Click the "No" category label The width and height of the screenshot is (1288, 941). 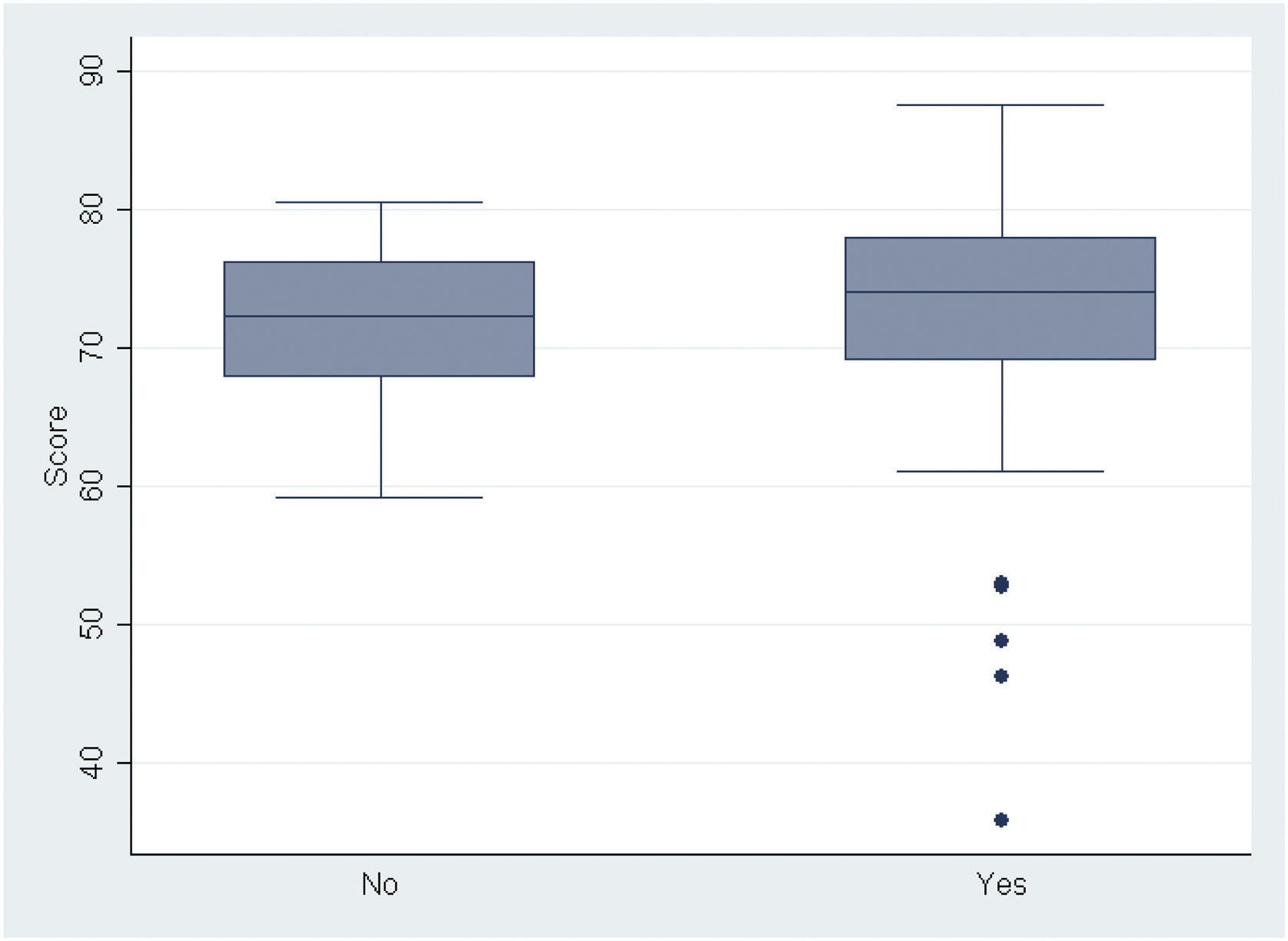pos(380,885)
